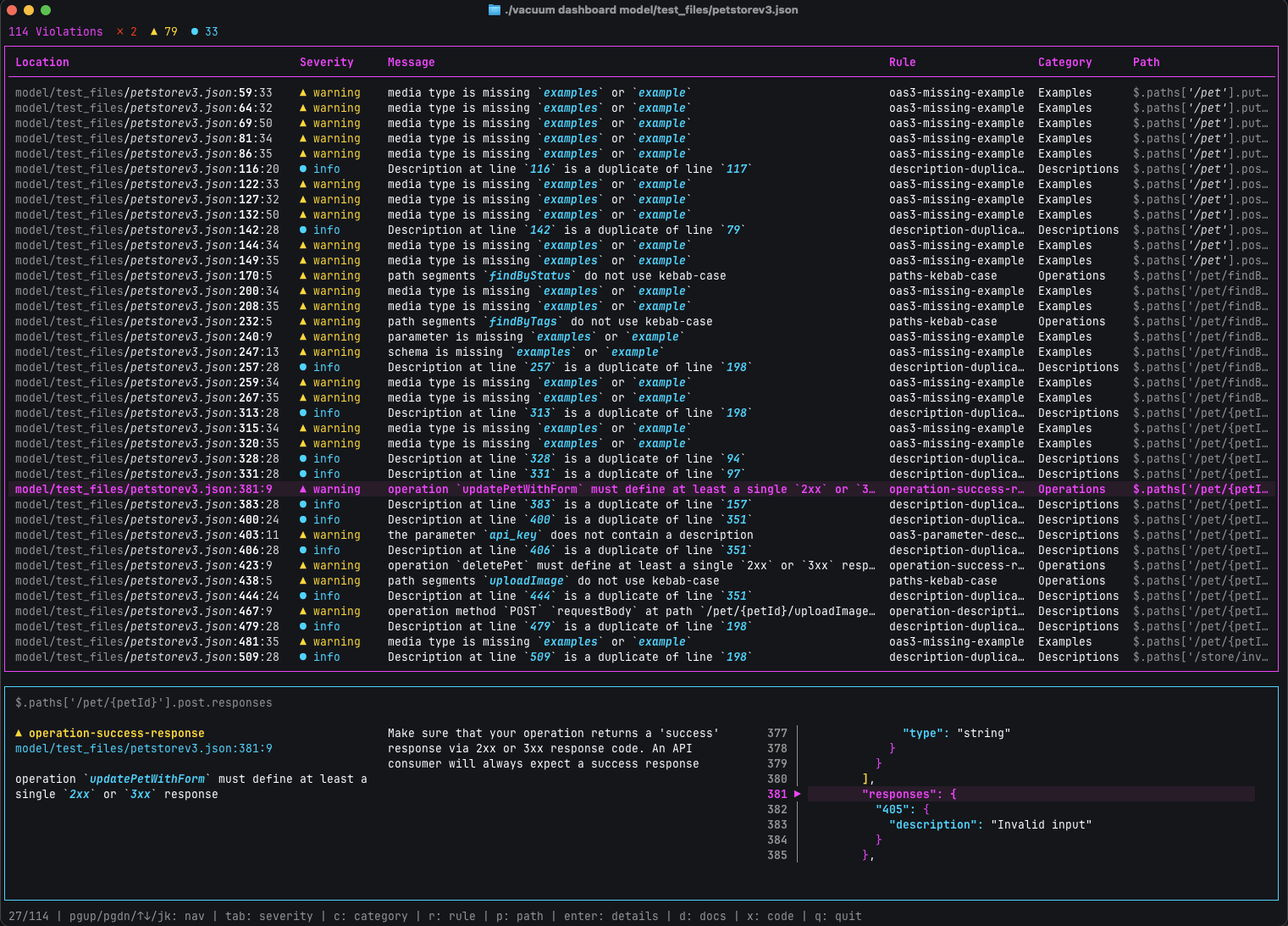The height and width of the screenshot is (926, 1288).
Task: Click code line 382 '"405": {'
Action: pyautogui.click(x=903, y=810)
